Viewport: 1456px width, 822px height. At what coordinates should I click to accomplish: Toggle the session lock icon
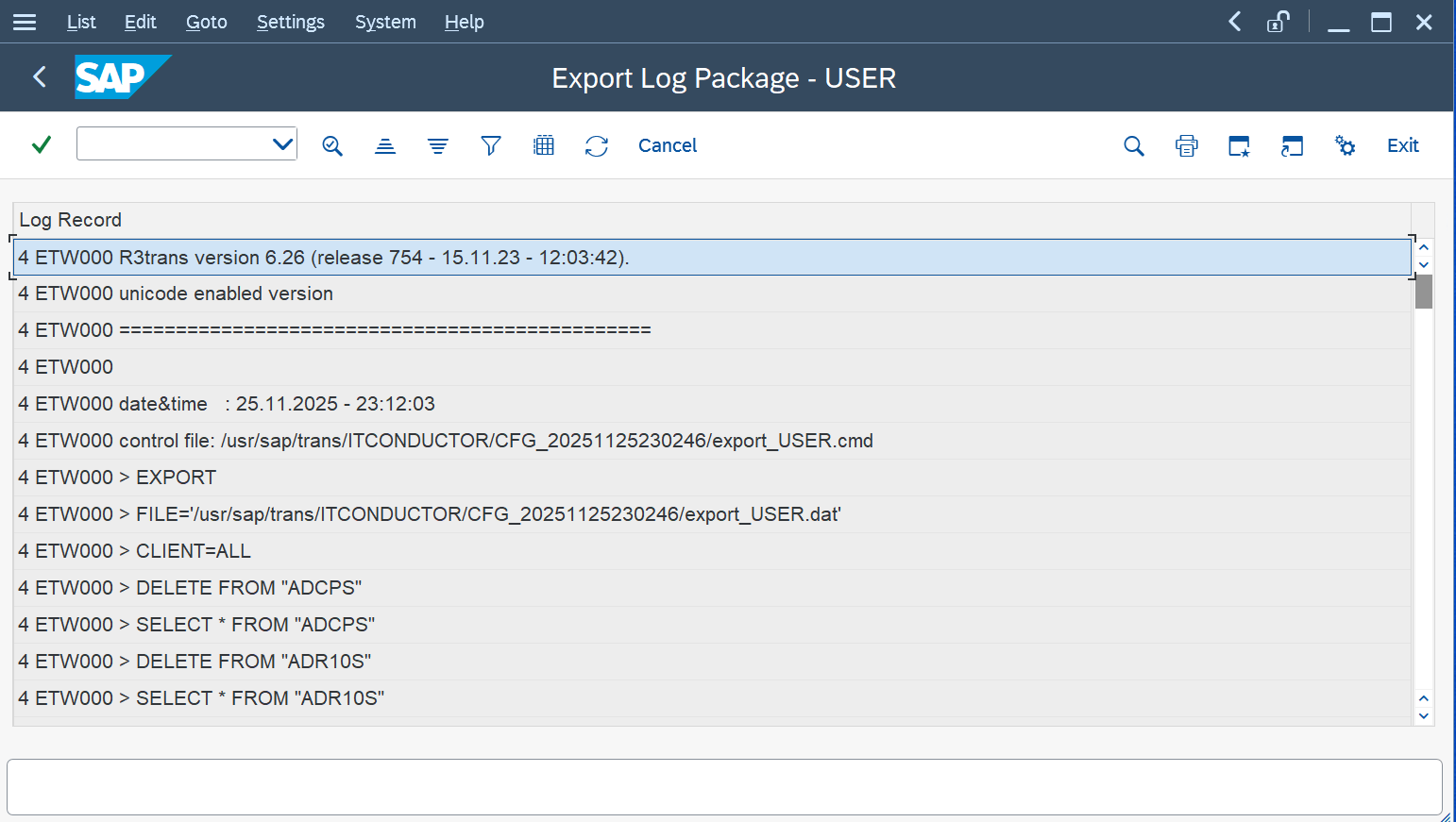pos(1278,22)
